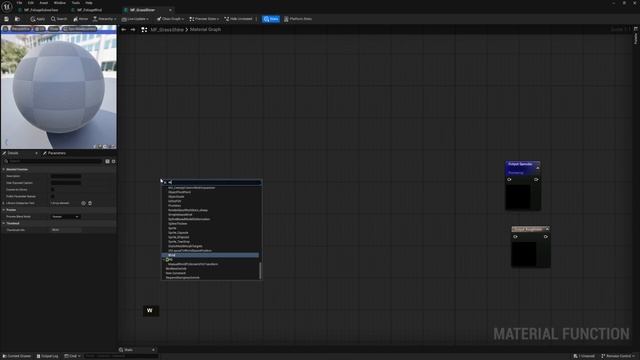Viewport: 640px width, 360px height.
Task: Open the Cmd console type dropdown
Action: [72, 356]
